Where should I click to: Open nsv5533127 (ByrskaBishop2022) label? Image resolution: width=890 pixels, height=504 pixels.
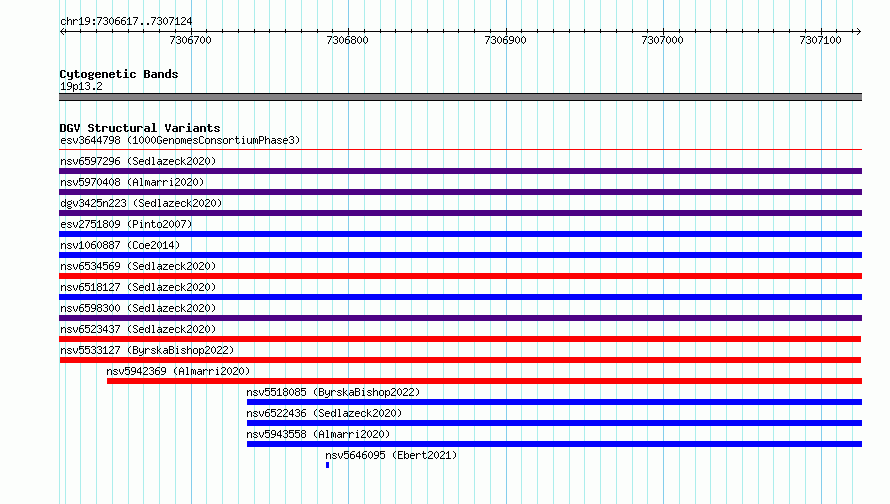pos(147,350)
